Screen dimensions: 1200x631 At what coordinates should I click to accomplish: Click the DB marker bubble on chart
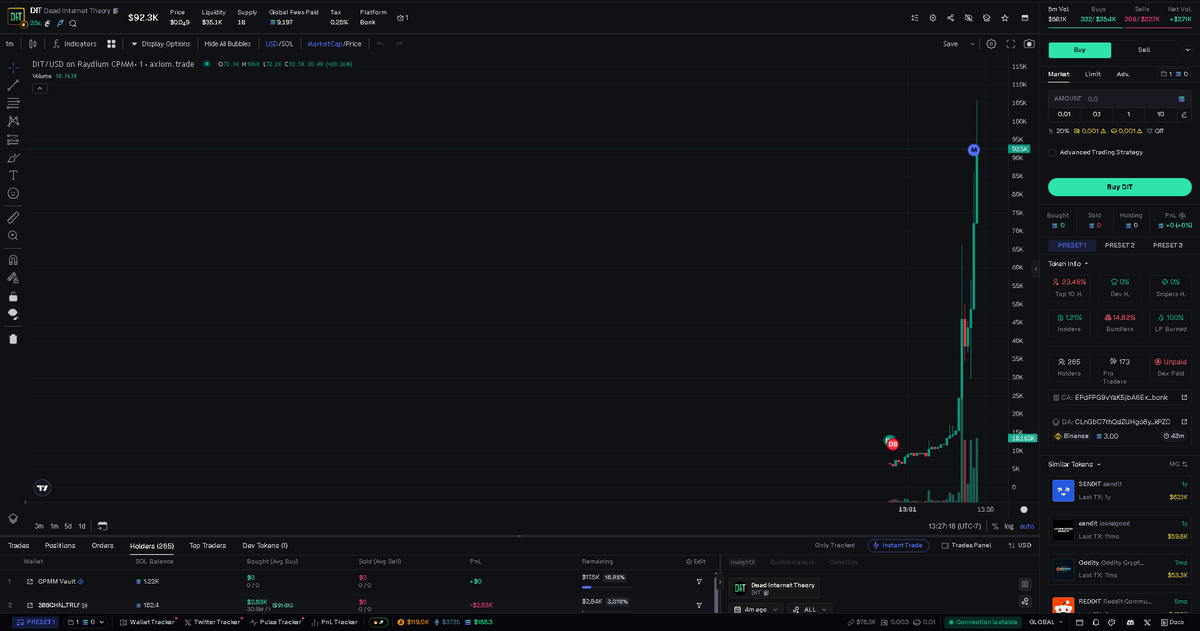tap(893, 443)
